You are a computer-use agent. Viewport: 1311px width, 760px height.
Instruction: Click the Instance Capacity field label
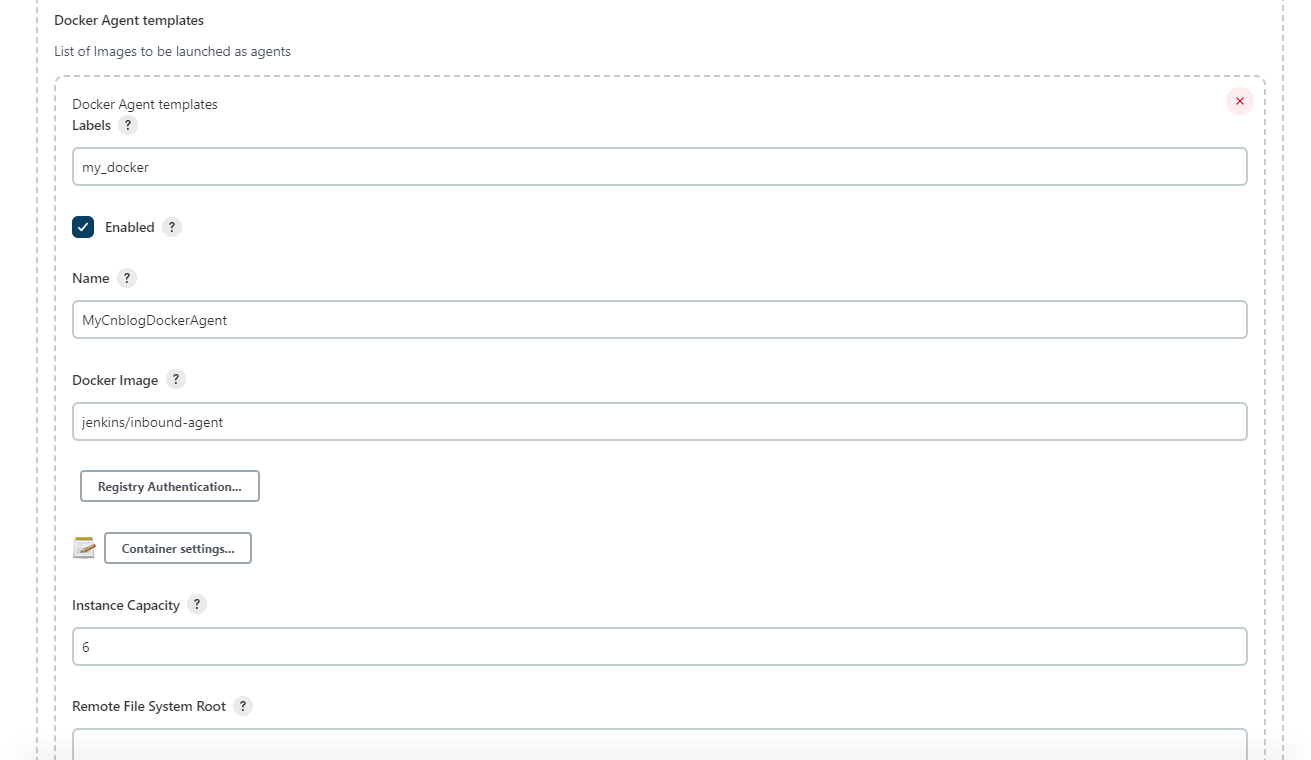click(x=126, y=605)
